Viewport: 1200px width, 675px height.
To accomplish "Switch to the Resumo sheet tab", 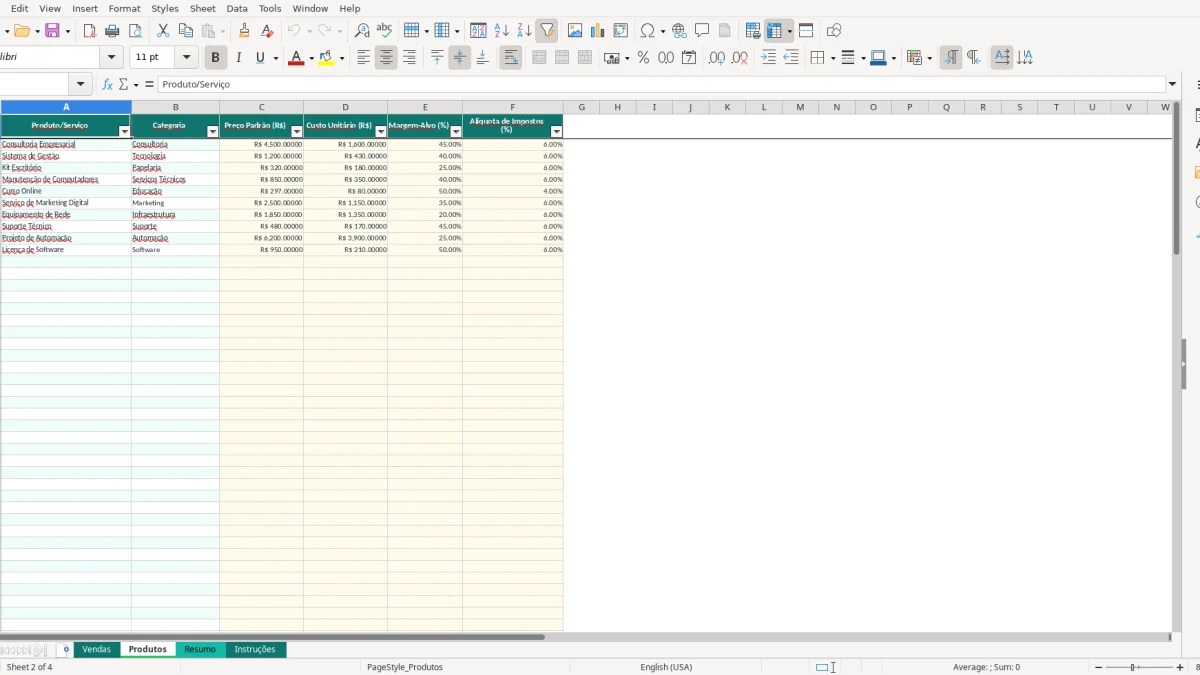I will click(x=200, y=649).
